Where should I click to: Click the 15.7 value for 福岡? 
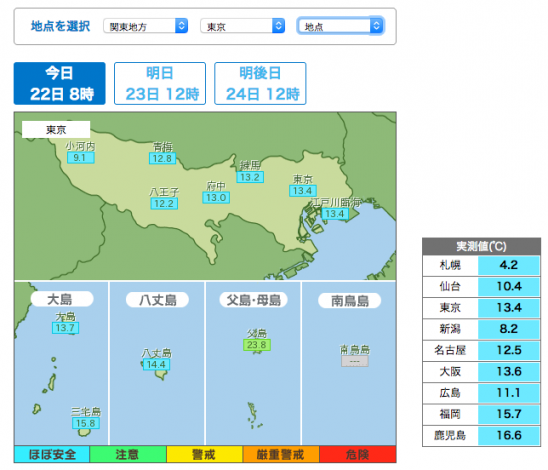point(509,414)
